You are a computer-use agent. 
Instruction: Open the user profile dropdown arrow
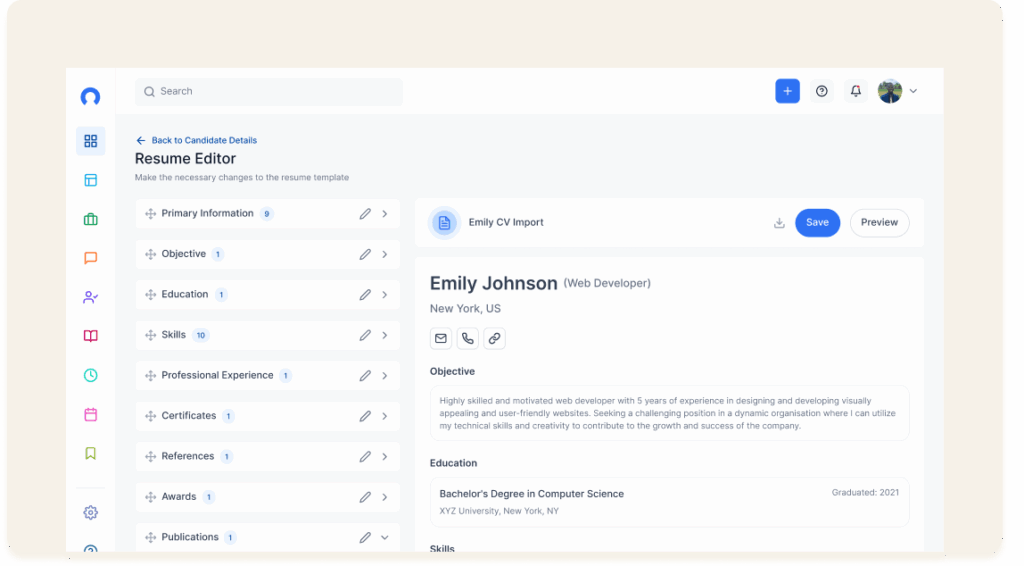pyautogui.click(x=913, y=91)
